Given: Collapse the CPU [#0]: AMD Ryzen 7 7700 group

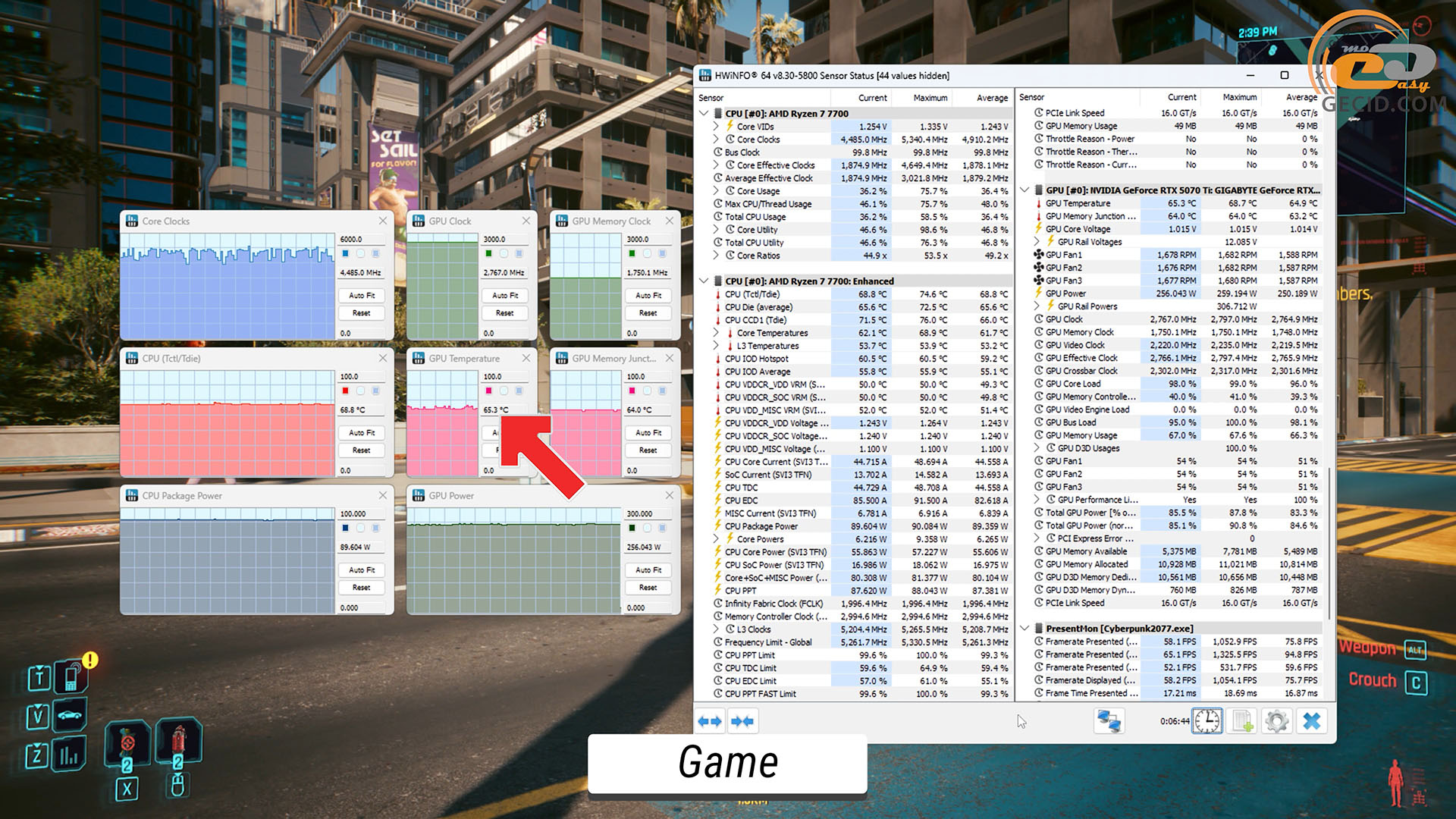Looking at the screenshot, I should tap(704, 114).
